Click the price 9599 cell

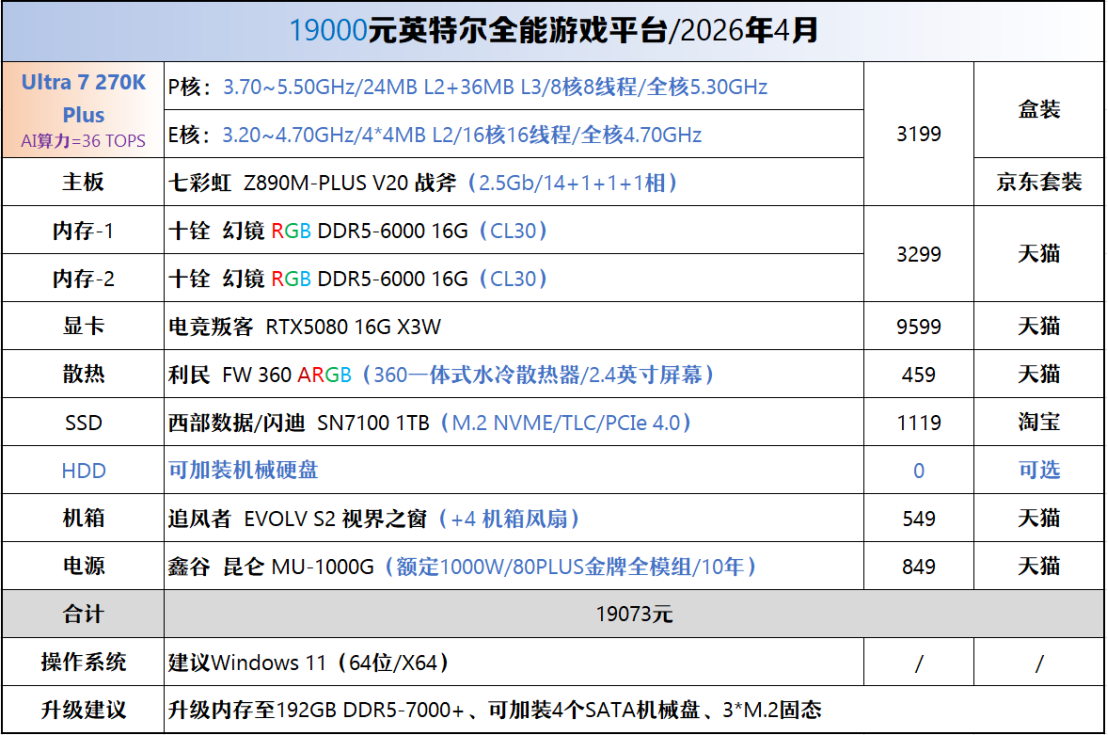pyautogui.click(x=919, y=327)
